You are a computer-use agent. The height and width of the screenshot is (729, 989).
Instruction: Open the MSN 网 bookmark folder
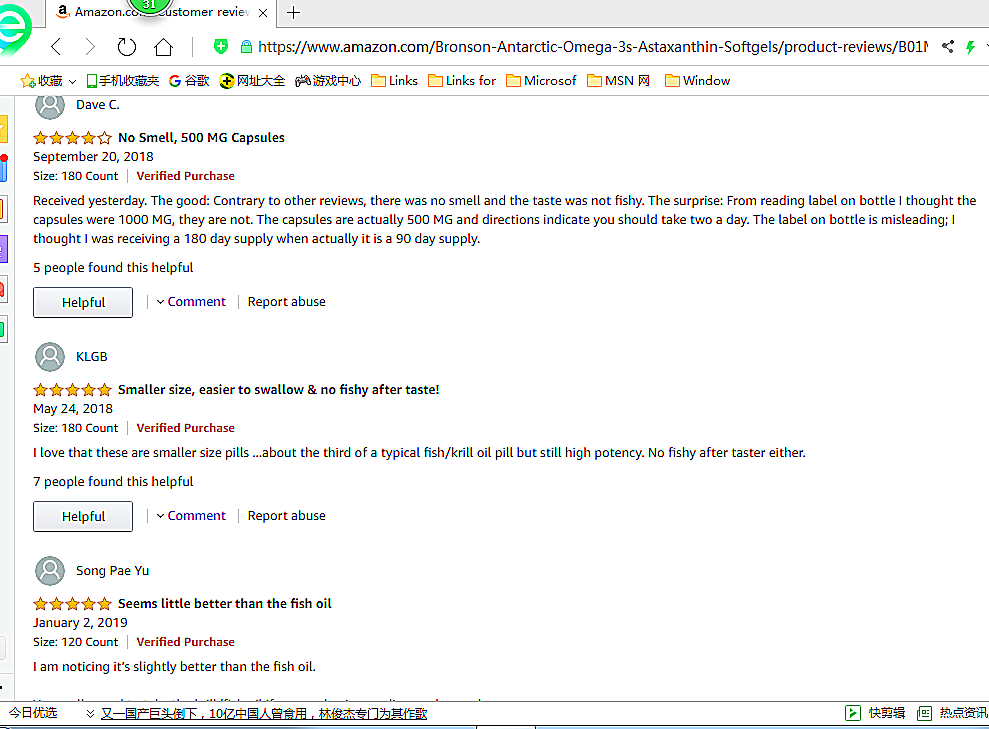pyautogui.click(x=618, y=81)
